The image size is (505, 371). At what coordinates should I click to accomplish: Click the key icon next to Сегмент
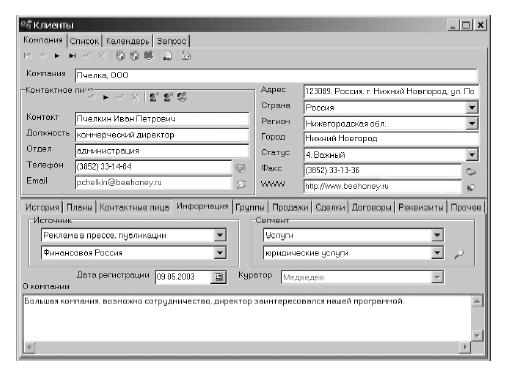[x=459, y=254]
